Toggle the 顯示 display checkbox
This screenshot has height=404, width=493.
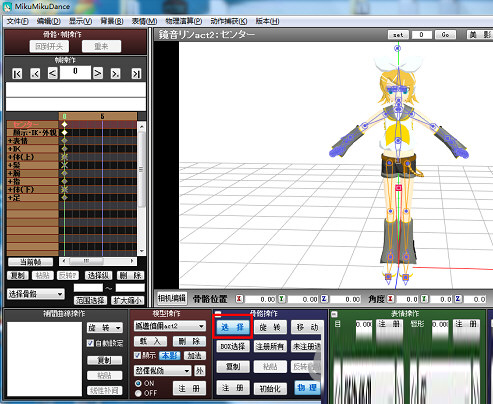coord(137,355)
